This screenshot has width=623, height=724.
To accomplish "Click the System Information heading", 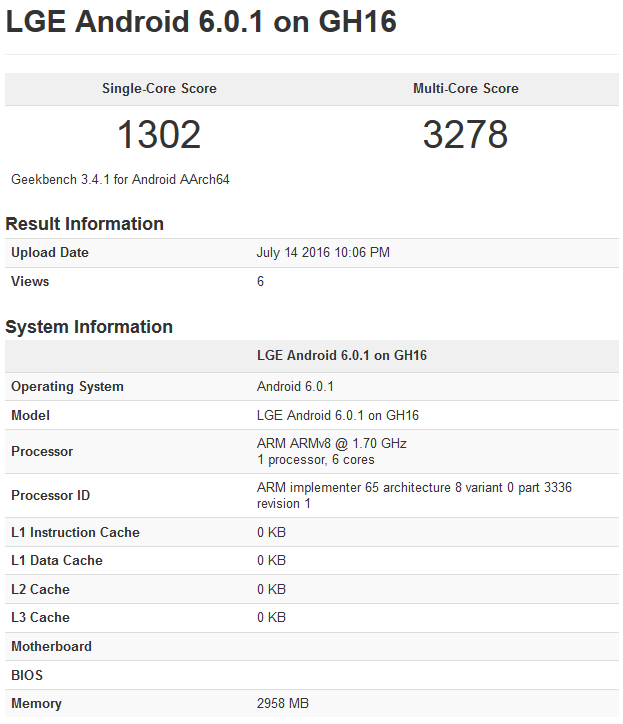I will [x=89, y=327].
